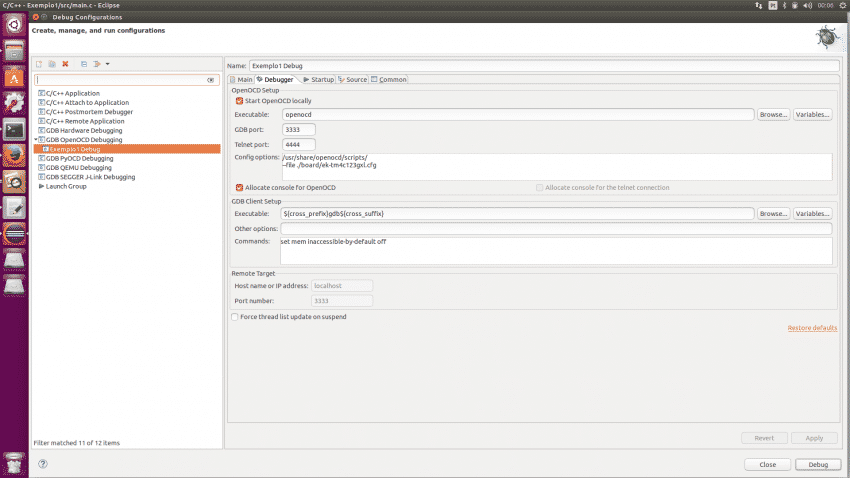Screen dimensions: 850x478
Task: Select GDB PyOCD Debugging entry
Action: click(x=79, y=158)
